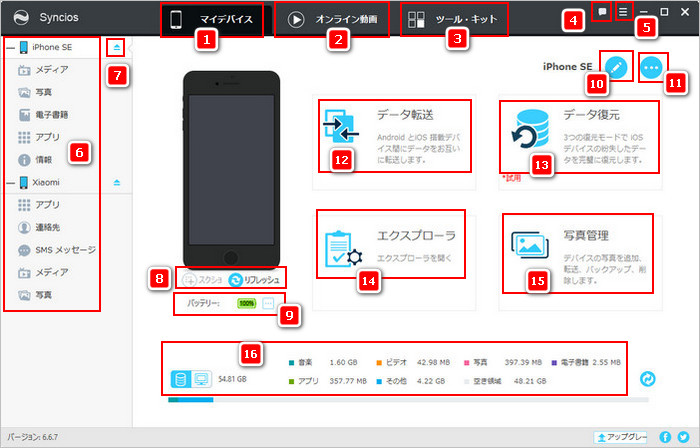
Task: Eject the Xiaomi device
Action: 117,183
